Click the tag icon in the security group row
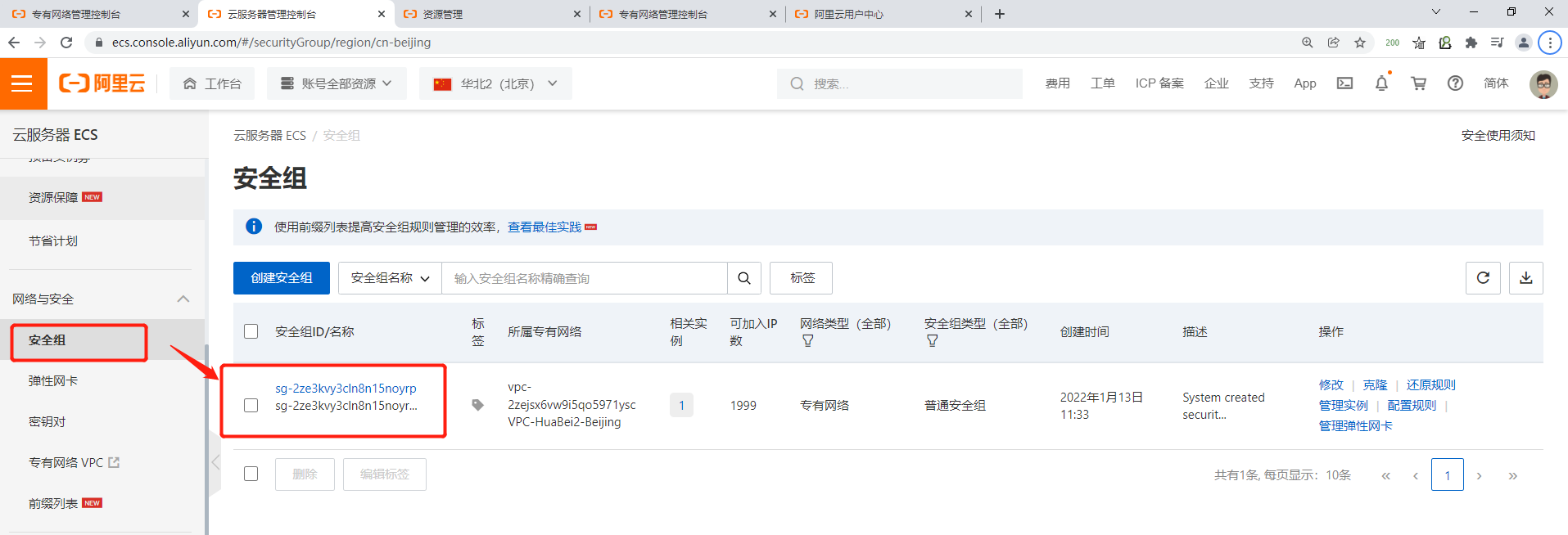Screen dimensions: 1568x535 (477, 405)
